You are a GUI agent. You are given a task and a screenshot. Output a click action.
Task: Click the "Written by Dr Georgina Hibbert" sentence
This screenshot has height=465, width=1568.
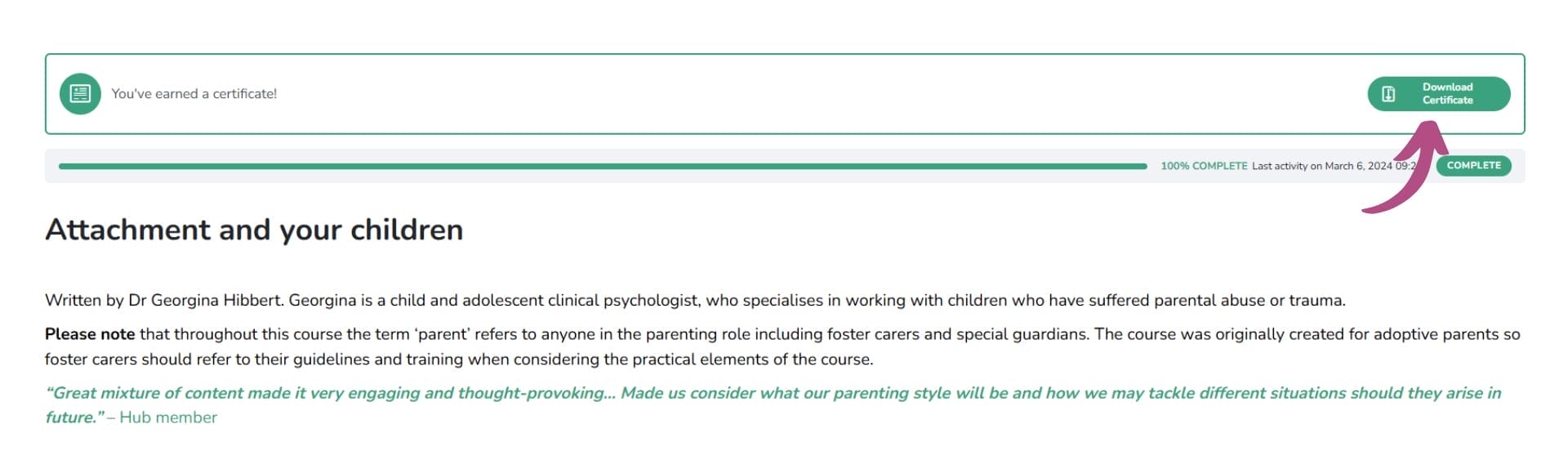pos(164,300)
